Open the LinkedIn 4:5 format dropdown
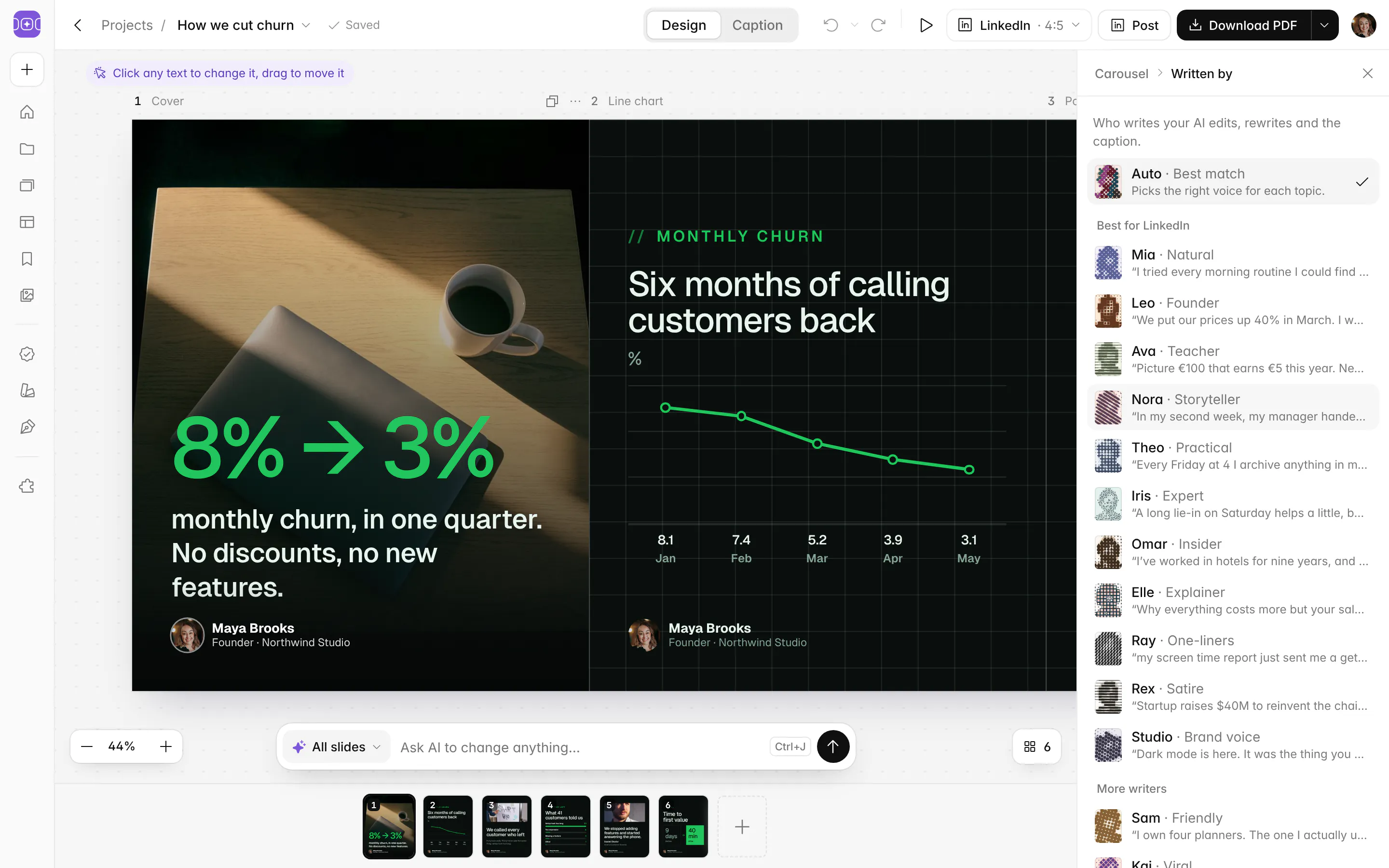This screenshot has height=868, width=1389. 1018,25
